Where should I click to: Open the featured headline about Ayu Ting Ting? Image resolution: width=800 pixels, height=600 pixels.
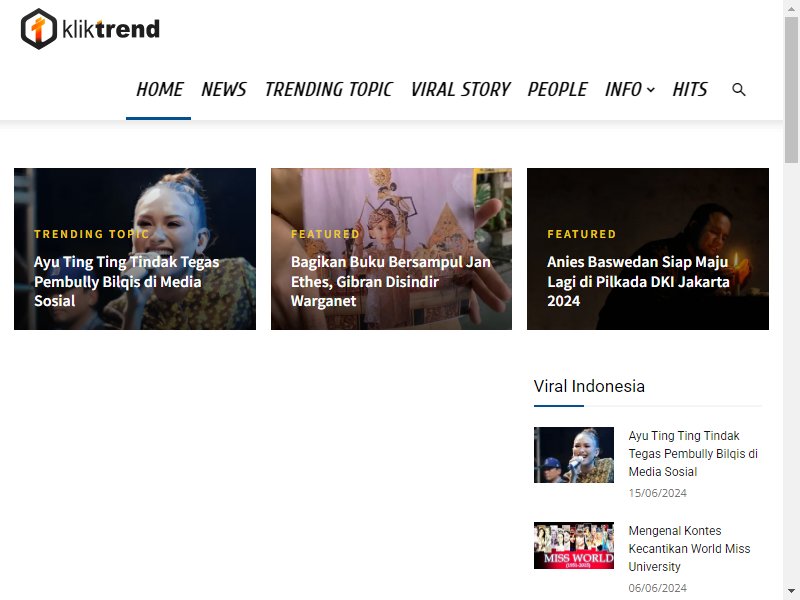(127, 281)
